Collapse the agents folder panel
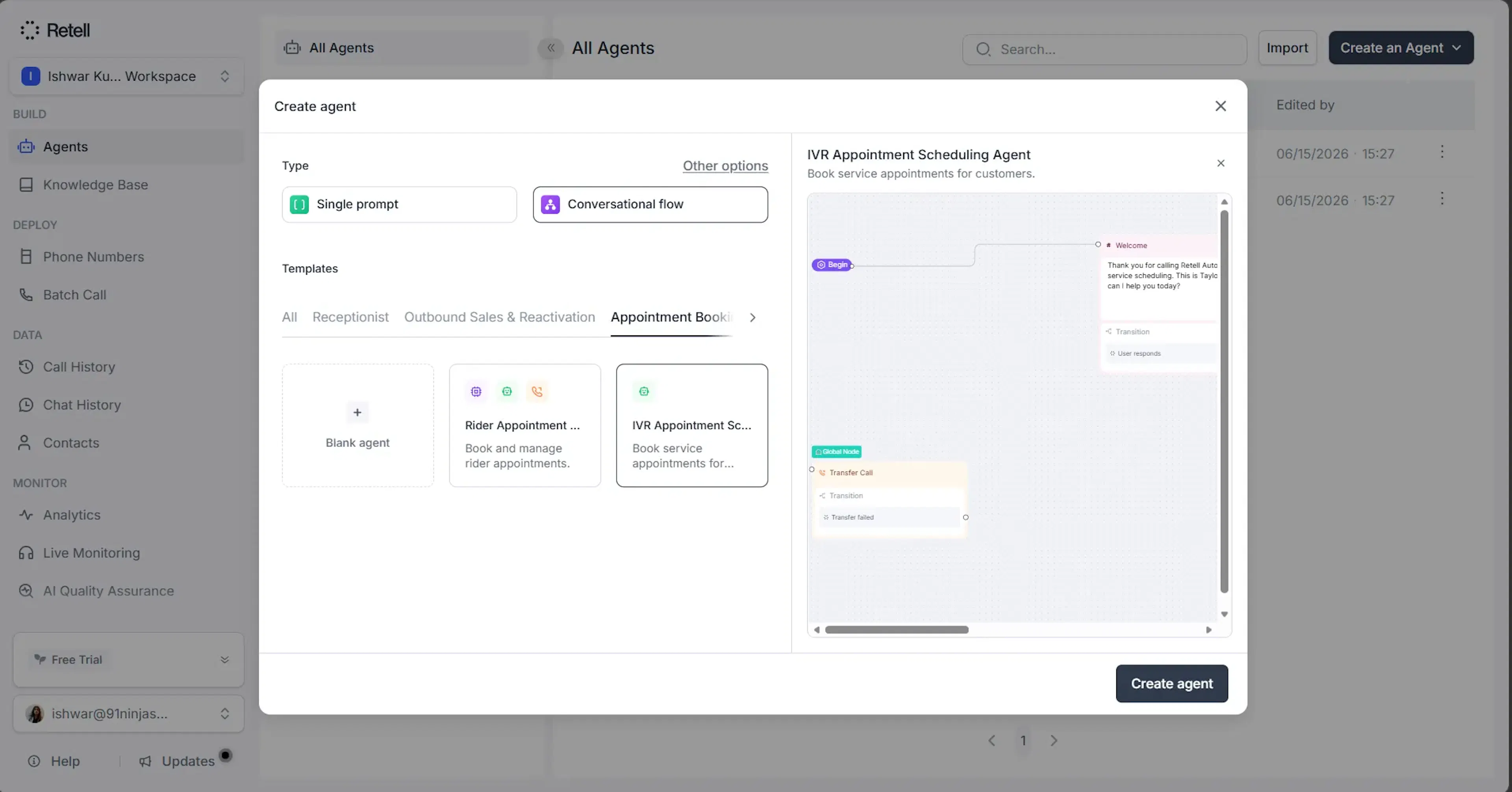 click(x=550, y=48)
